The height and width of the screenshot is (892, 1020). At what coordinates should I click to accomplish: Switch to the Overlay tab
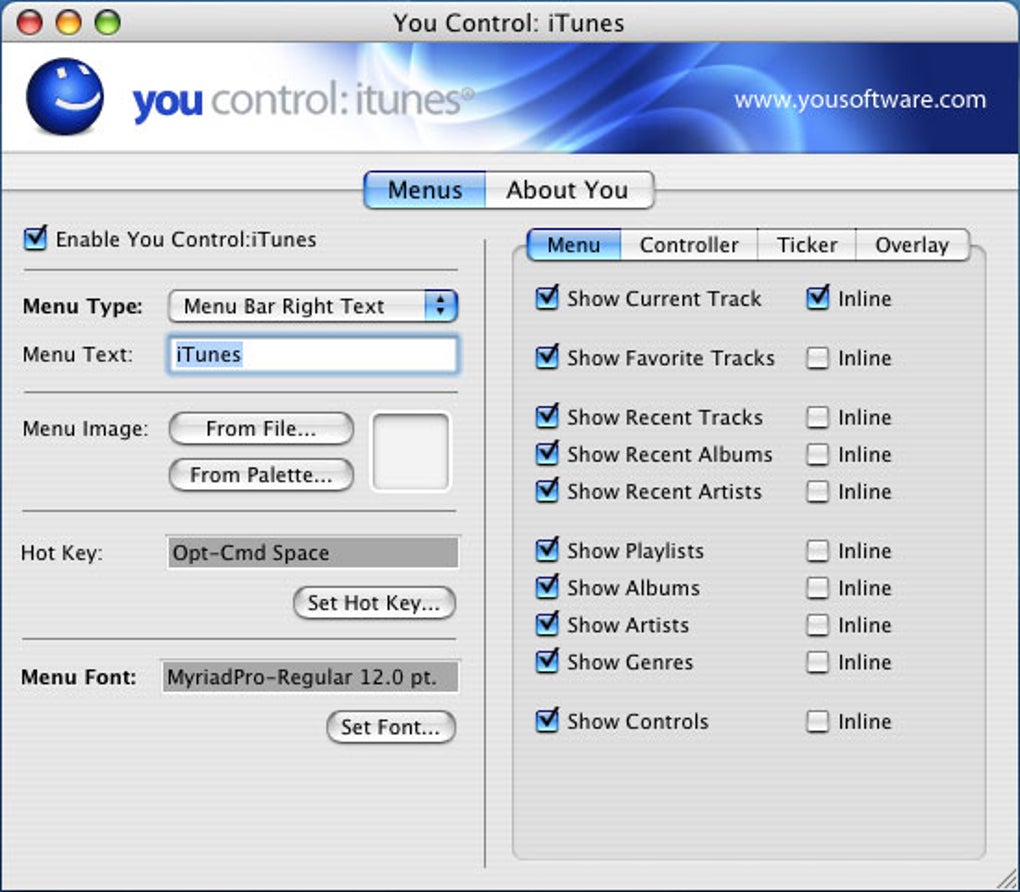pos(912,245)
